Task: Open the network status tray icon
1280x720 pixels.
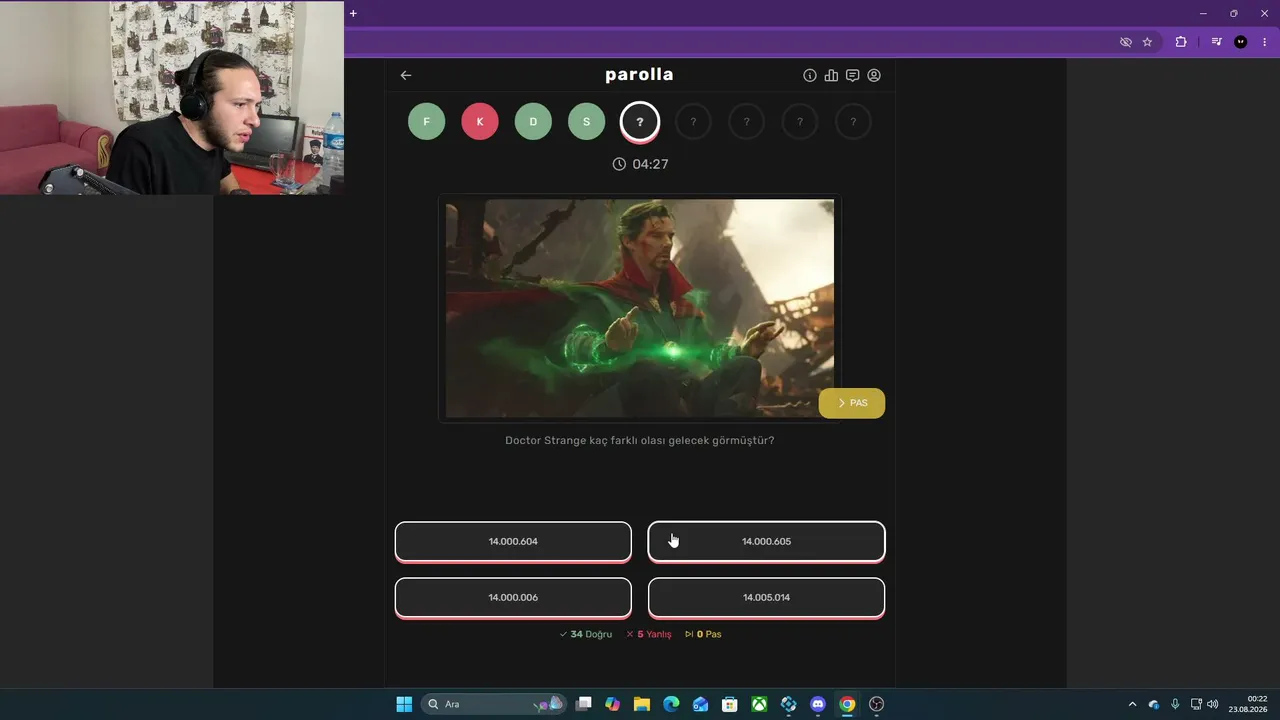Action: click(x=1196, y=704)
